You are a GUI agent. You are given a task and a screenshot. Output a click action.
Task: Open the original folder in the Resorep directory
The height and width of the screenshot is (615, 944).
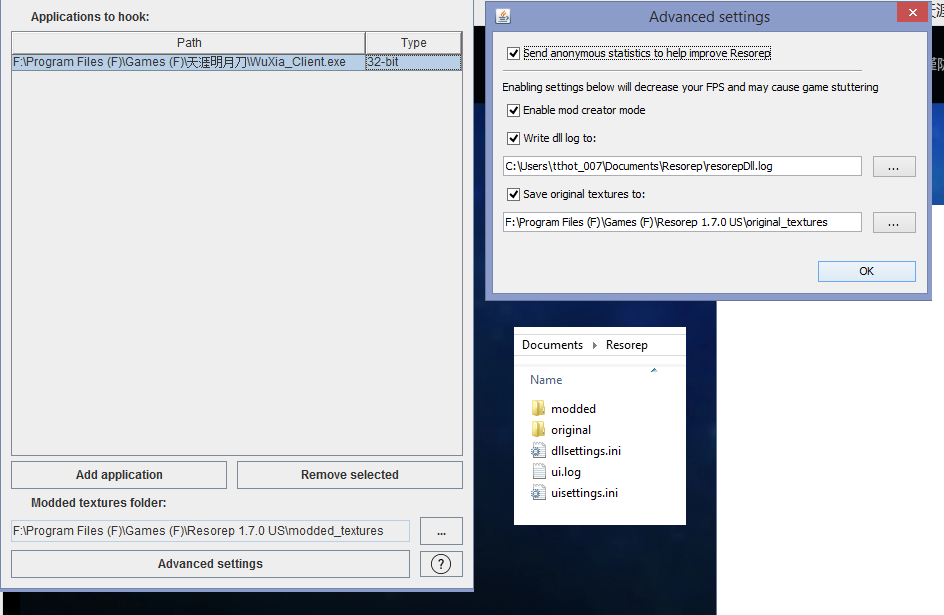(x=572, y=429)
